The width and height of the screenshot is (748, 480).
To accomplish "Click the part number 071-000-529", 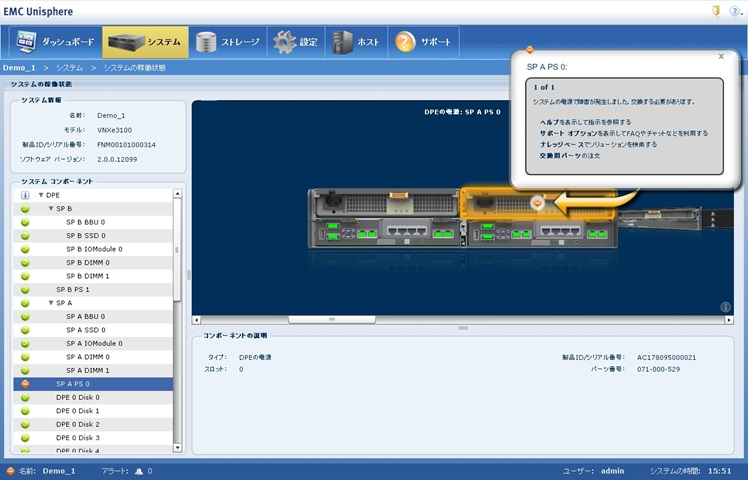I will pos(658,369).
